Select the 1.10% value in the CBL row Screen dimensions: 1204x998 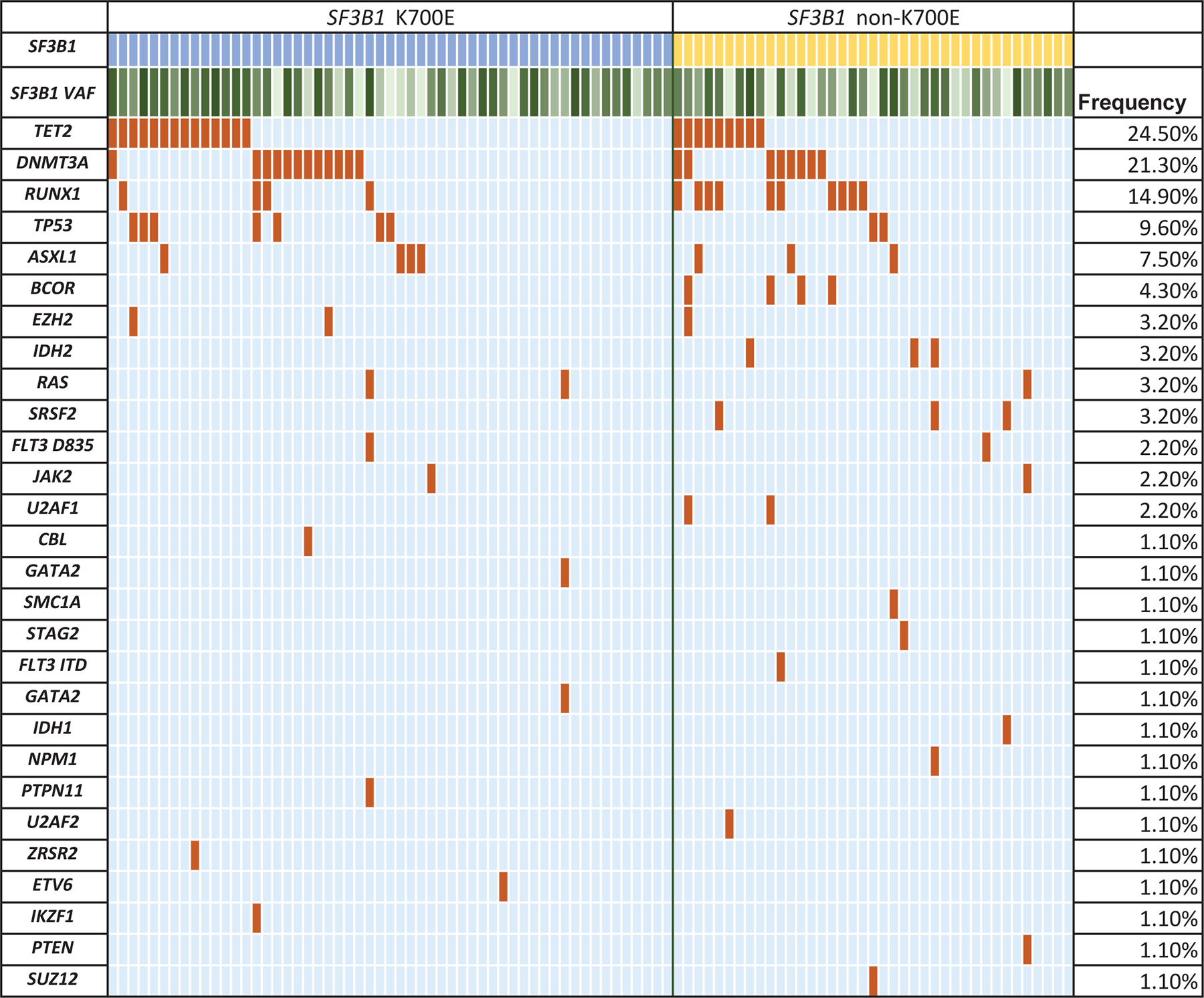pyautogui.click(x=1168, y=542)
